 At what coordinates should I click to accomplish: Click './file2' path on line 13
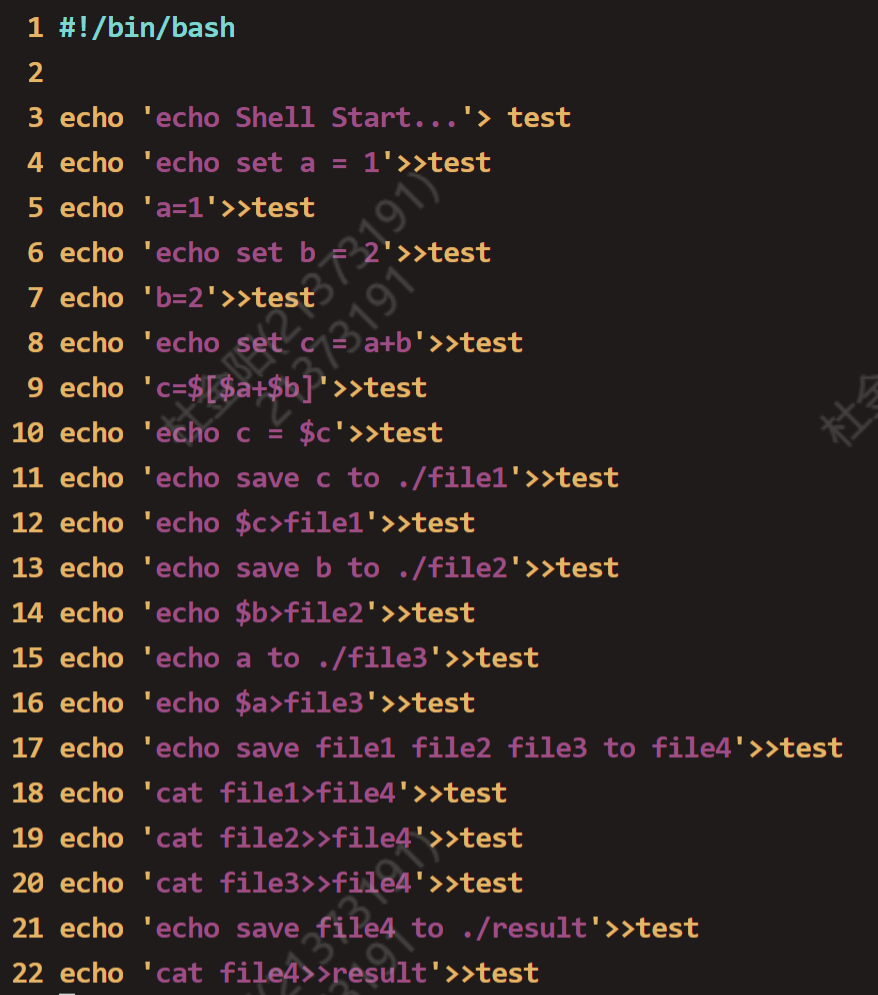tap(452, 568)
